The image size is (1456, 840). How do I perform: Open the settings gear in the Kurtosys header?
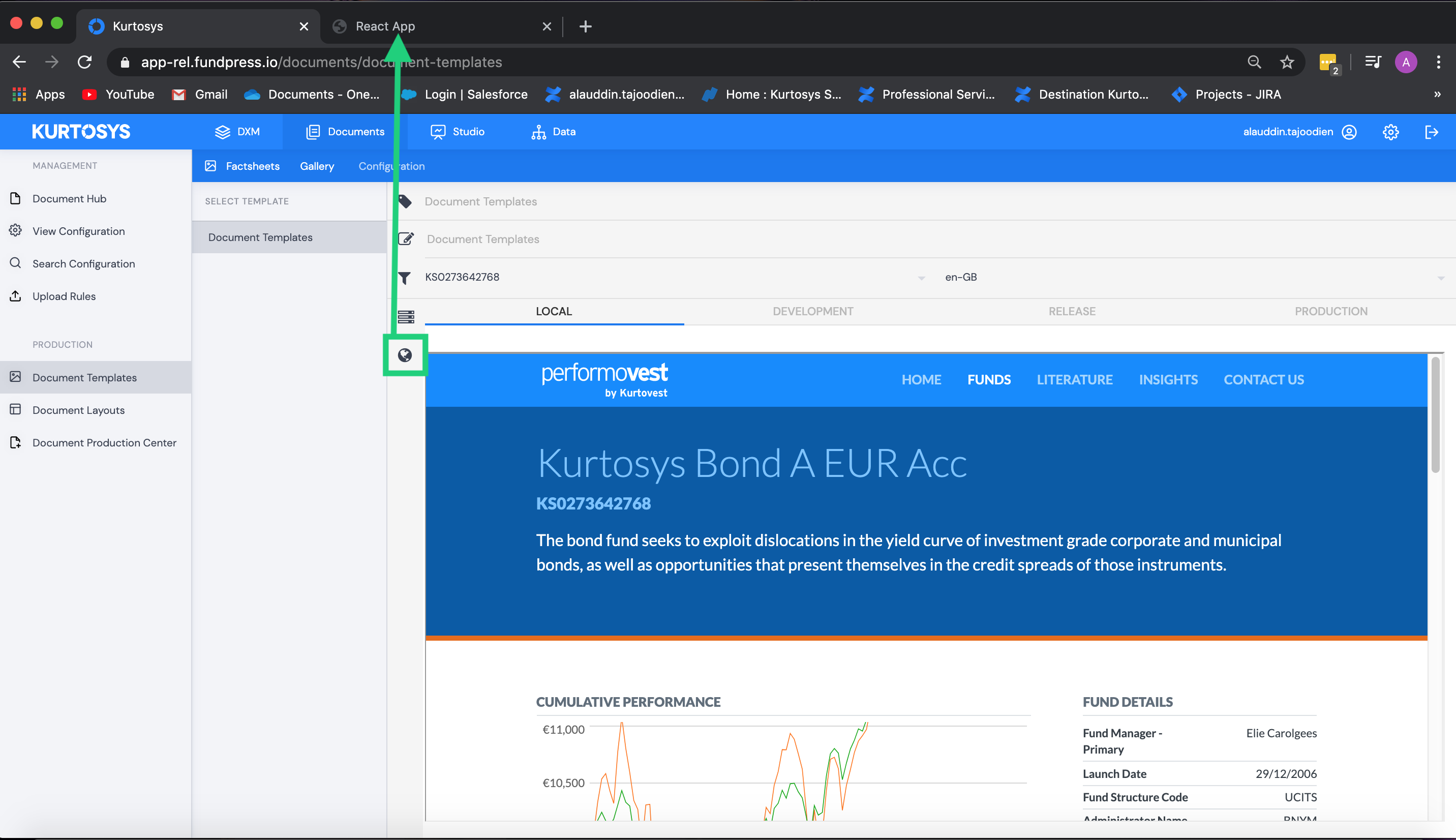(x=1390, y=132)
